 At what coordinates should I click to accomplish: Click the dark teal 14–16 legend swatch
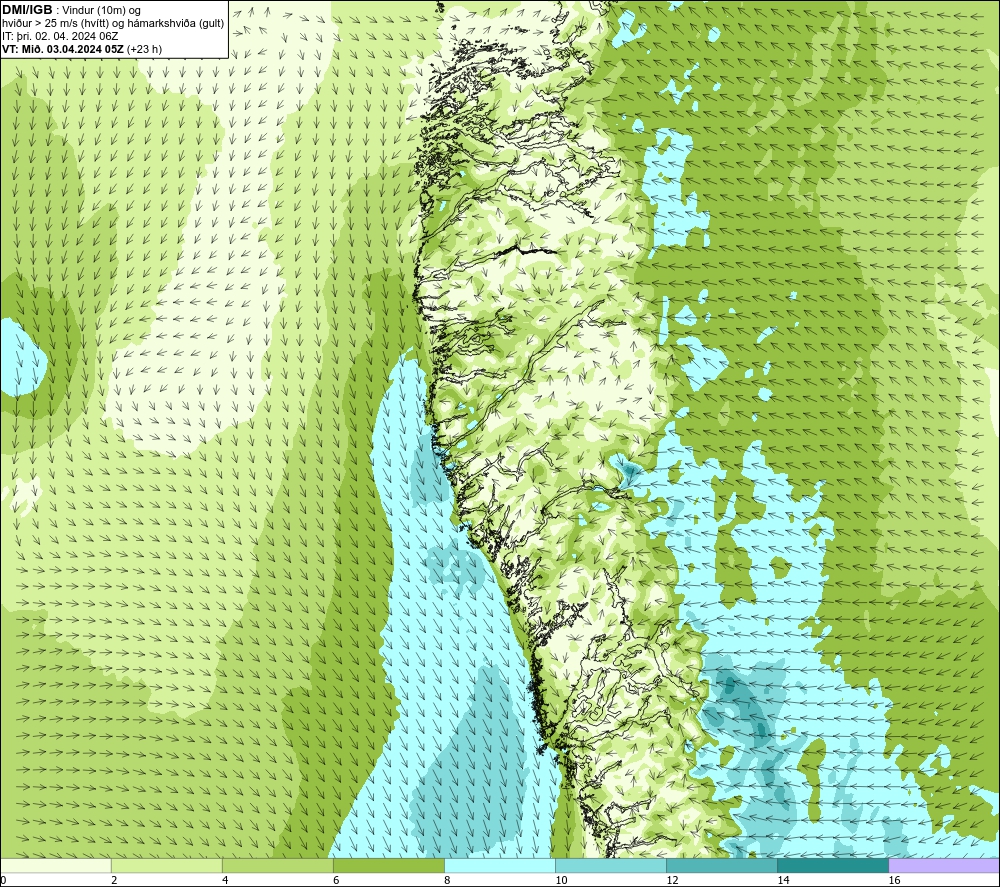point(833,865)
